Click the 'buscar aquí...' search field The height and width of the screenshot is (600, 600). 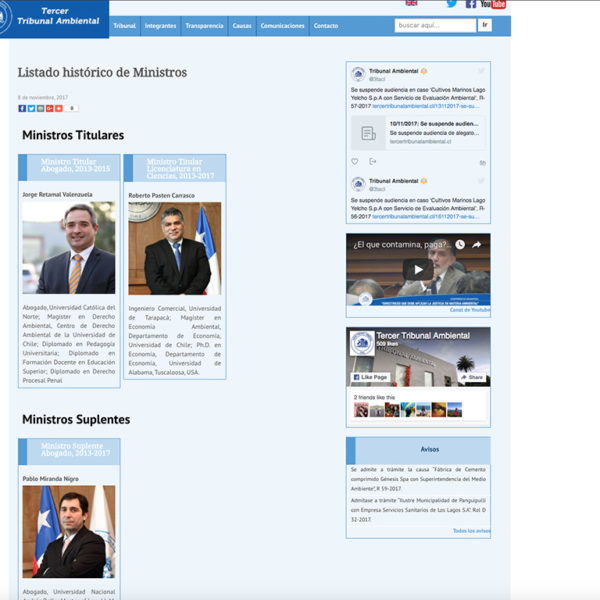point(434,25)
